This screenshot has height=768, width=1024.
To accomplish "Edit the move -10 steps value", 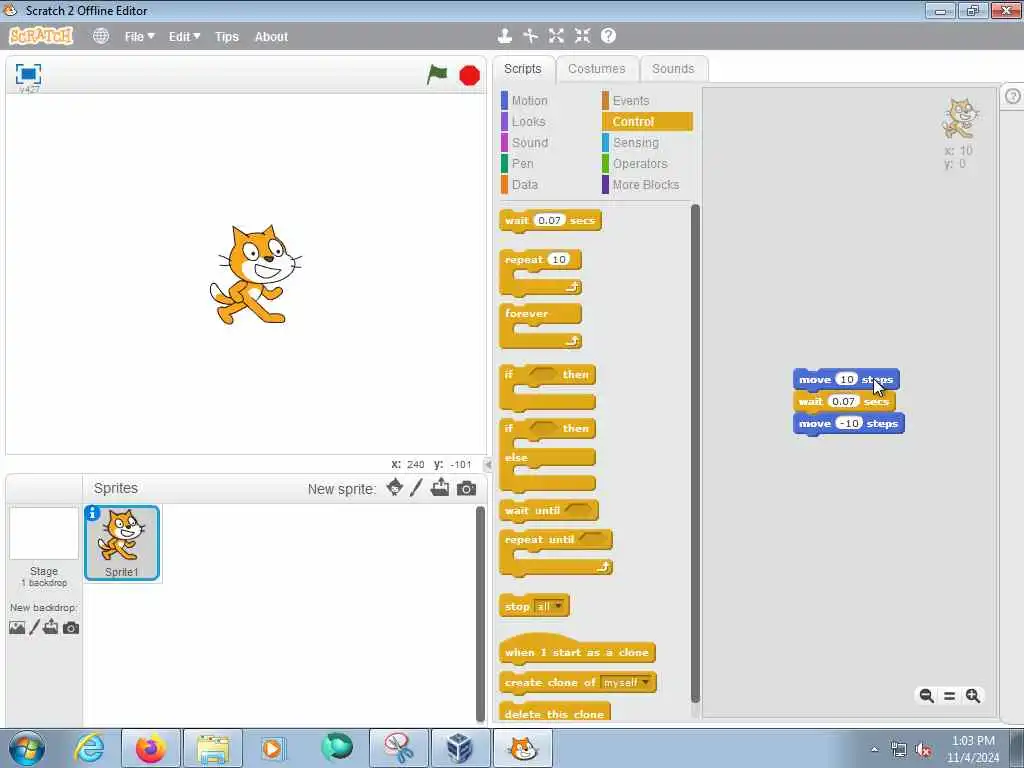I will pos(849,424).
